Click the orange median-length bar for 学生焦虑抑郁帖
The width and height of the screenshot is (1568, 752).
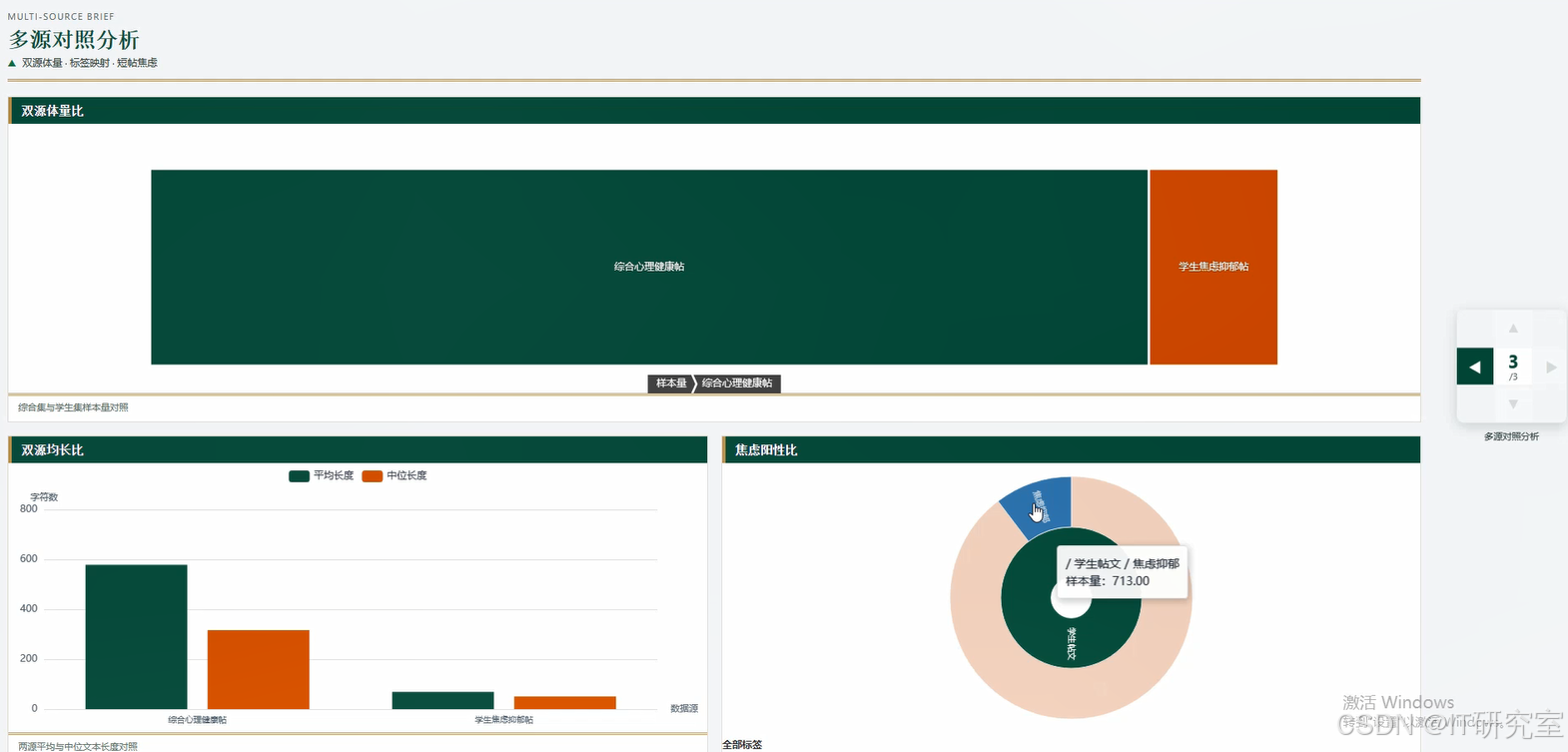pos(565,703)
